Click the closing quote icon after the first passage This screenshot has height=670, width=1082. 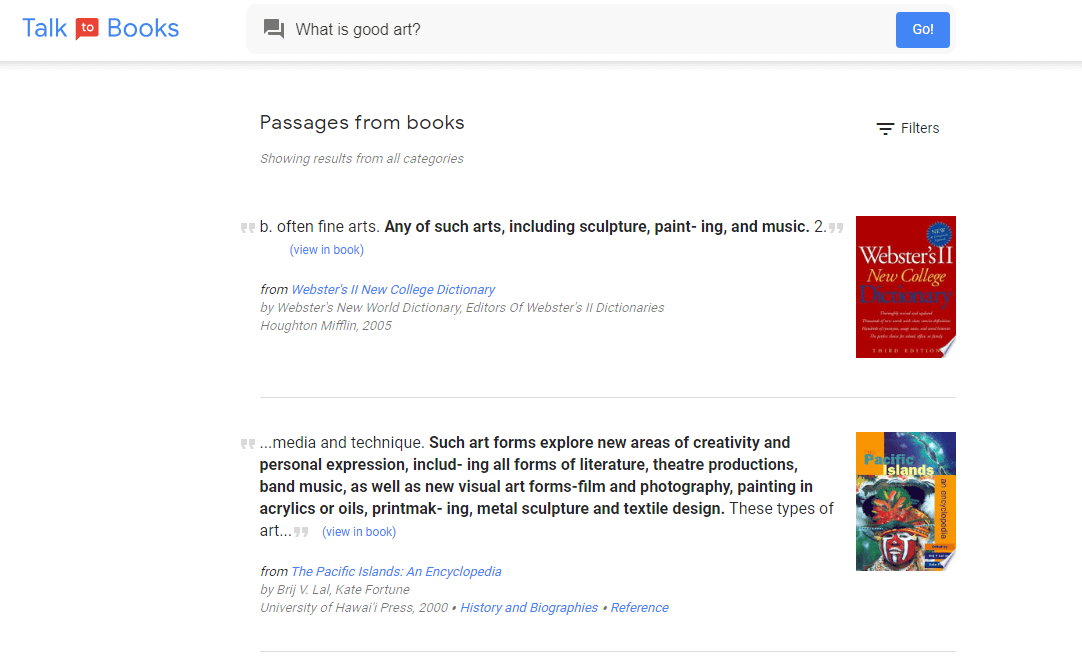pyautogui.click(x=838, y=227)
